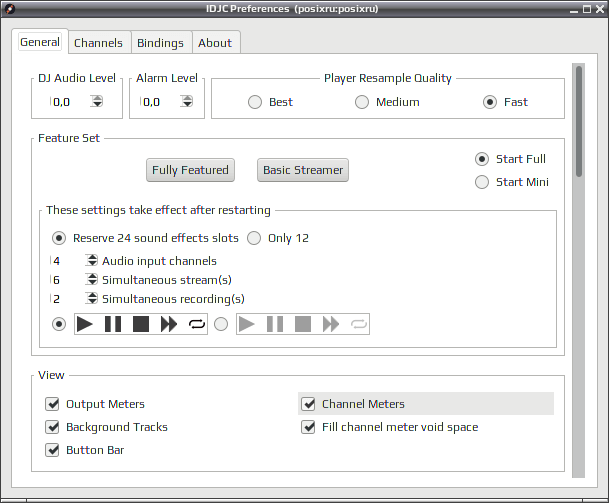Viewport: 609px width, 503px height.
Task: Click the Fully Featured button
Action: 190,170
